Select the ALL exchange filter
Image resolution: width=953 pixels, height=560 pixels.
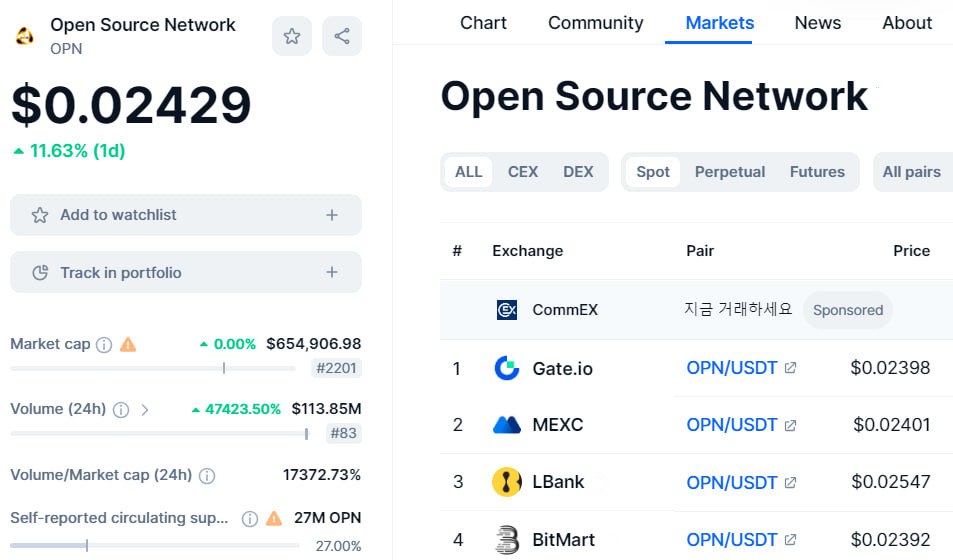coord(469,172)
